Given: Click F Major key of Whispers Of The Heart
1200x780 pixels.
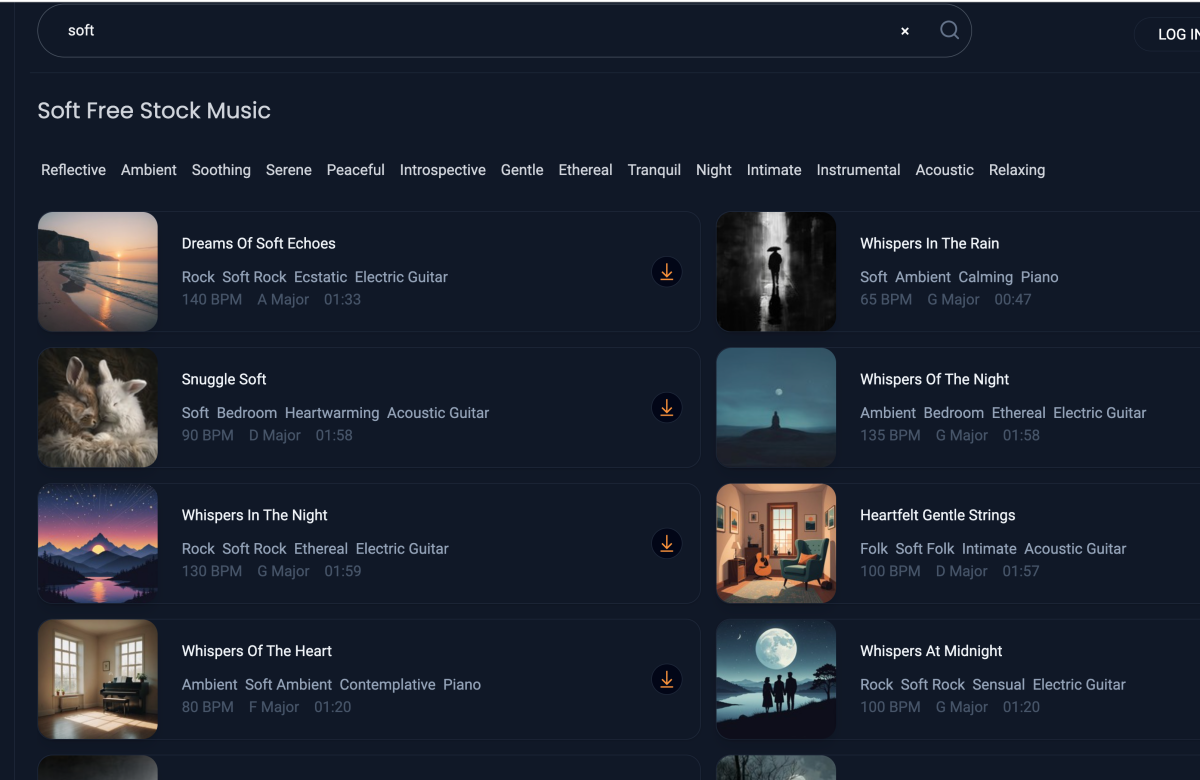Looking at the screenshot, I should coord(274,707).
